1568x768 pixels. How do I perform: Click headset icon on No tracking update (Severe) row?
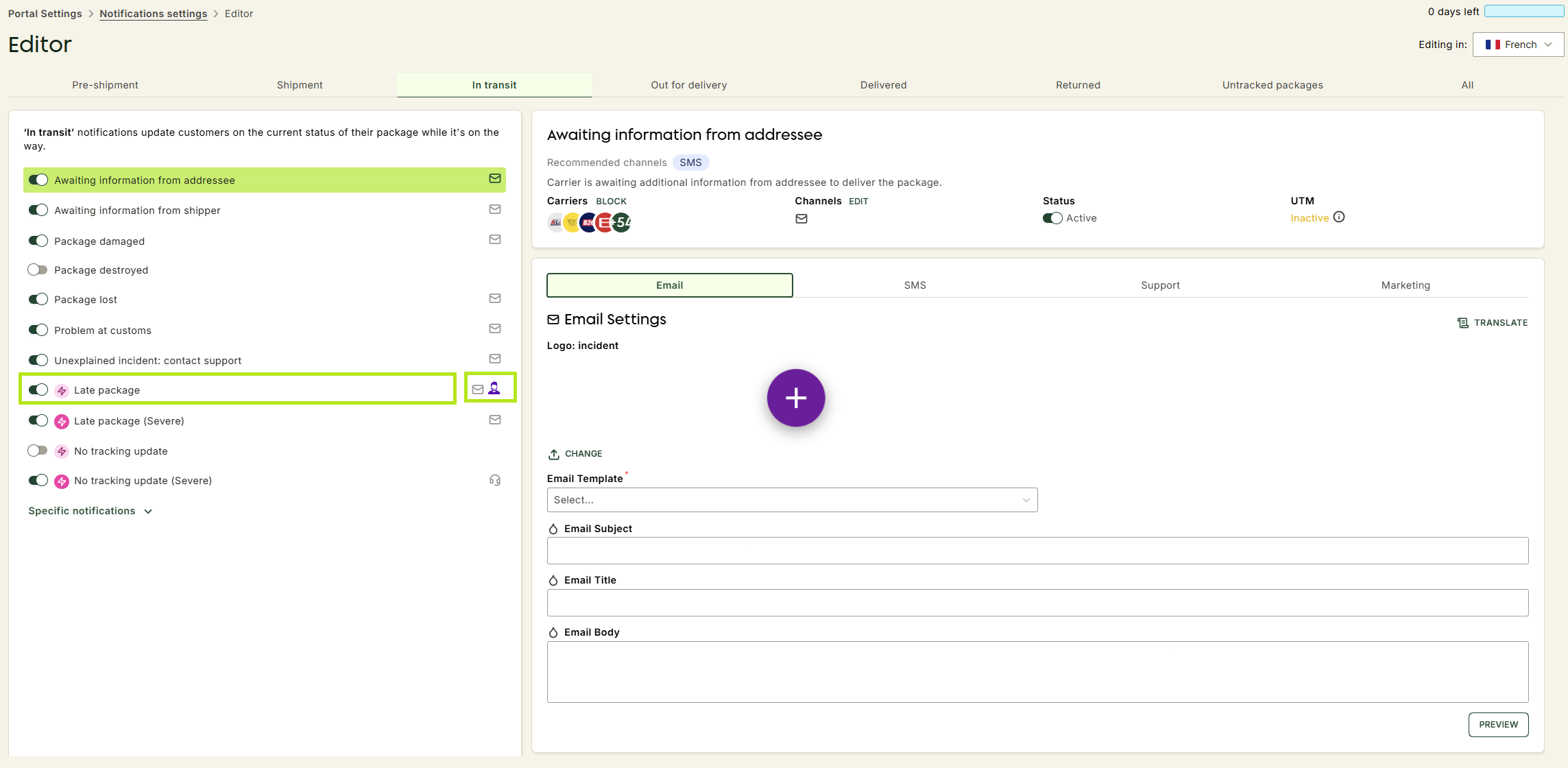pyautogui.click(x=494, y=481)
